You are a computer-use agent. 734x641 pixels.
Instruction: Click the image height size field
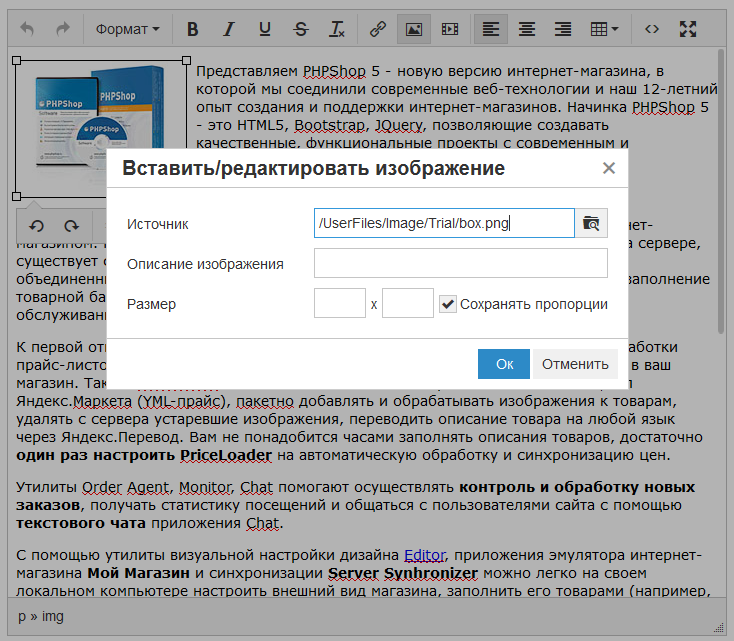click(x=408, y=303)
